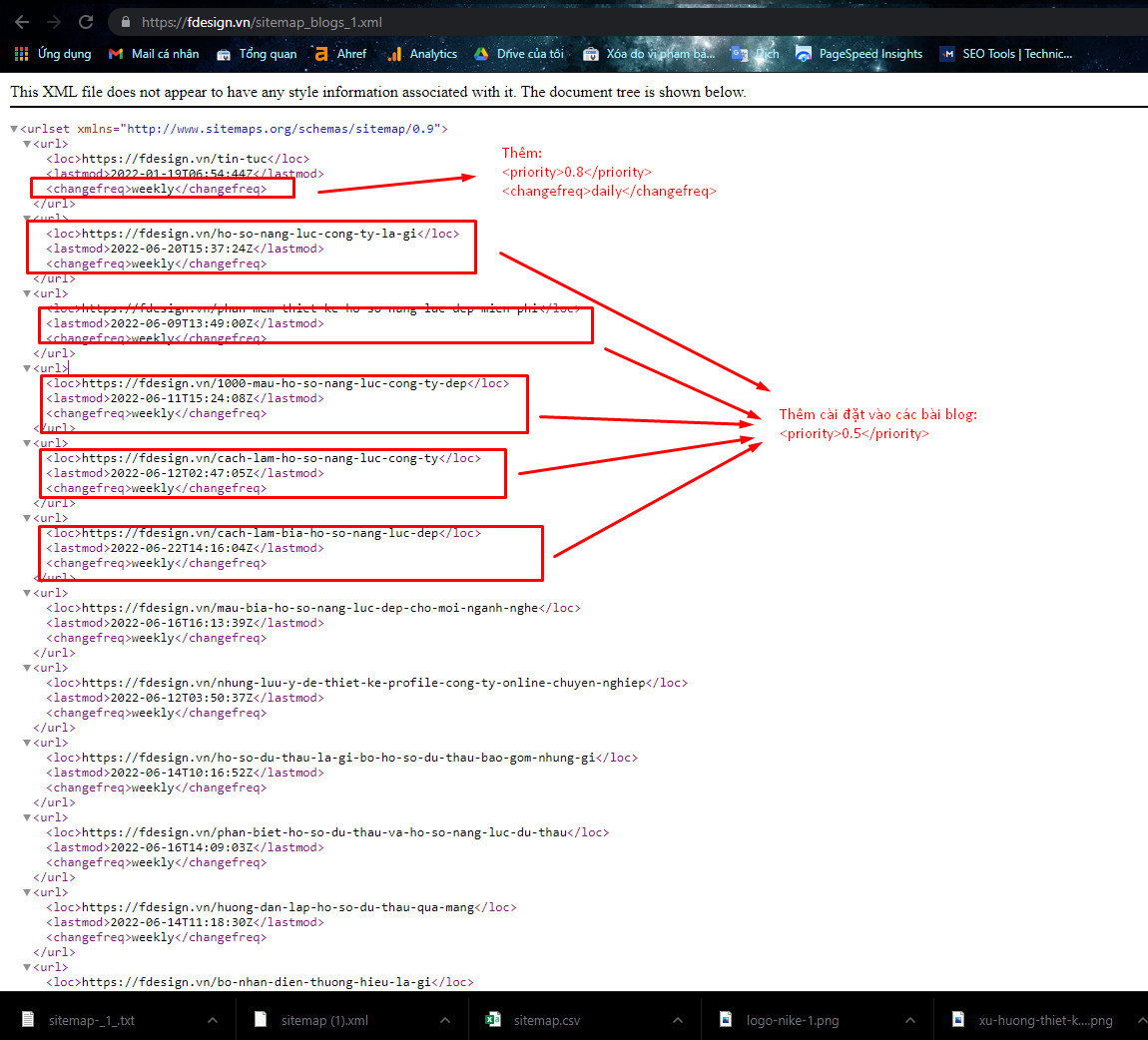Open download options chevron for logo-nike-1.png
Screen dimensions: 1148x1040
[x=909, y=1020]
